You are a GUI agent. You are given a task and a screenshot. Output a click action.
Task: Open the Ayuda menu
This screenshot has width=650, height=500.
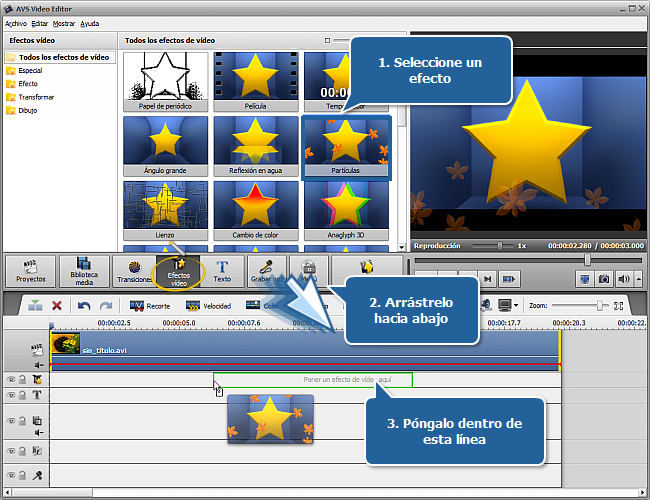click(x=89, y=22)
